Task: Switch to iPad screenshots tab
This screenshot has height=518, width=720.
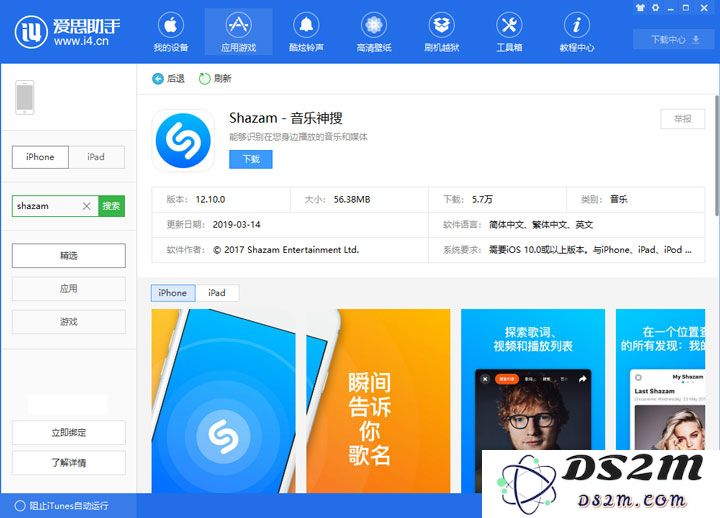Action: coord(217,293)
